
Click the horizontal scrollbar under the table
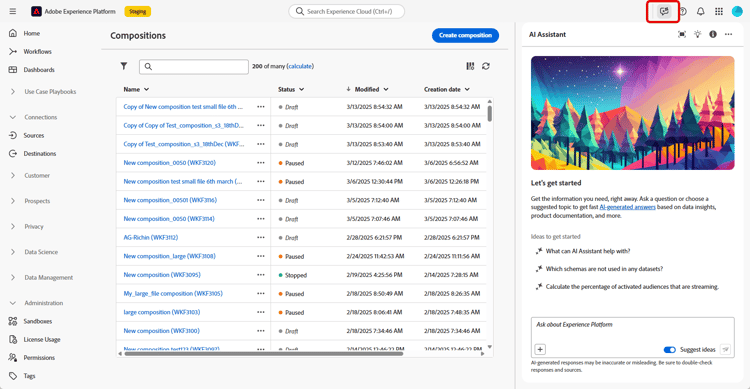tap(264, 354)
